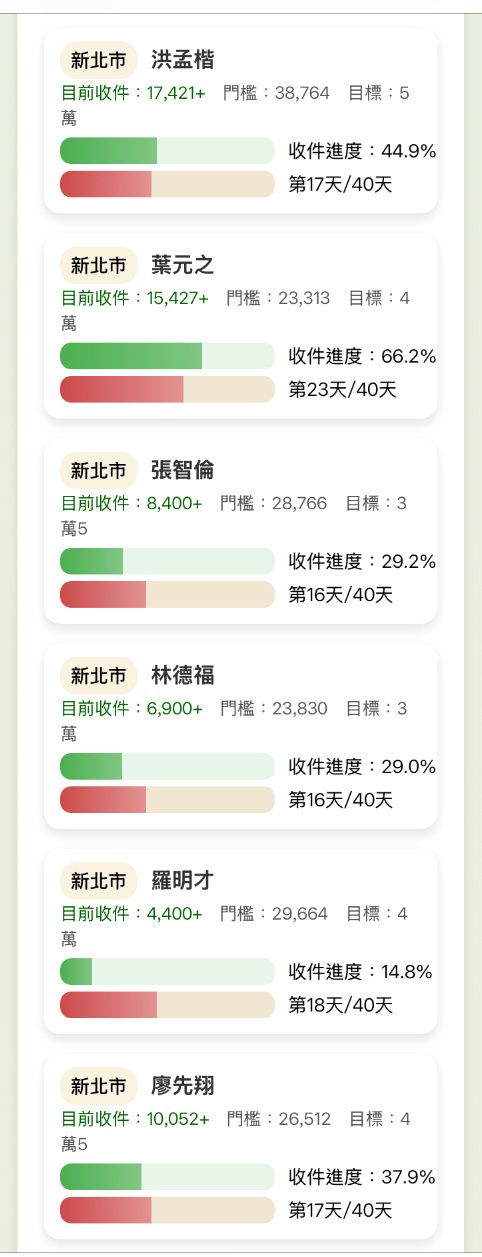Click the 收件進度:29.0% label
The image size is (482, 1257).
[362, 767]
